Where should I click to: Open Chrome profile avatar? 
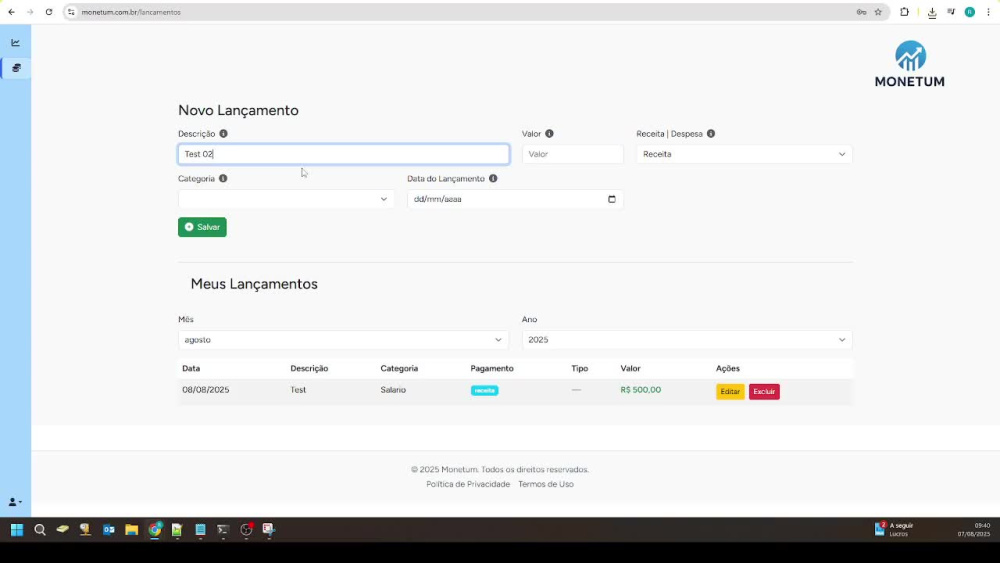point(969,12)
